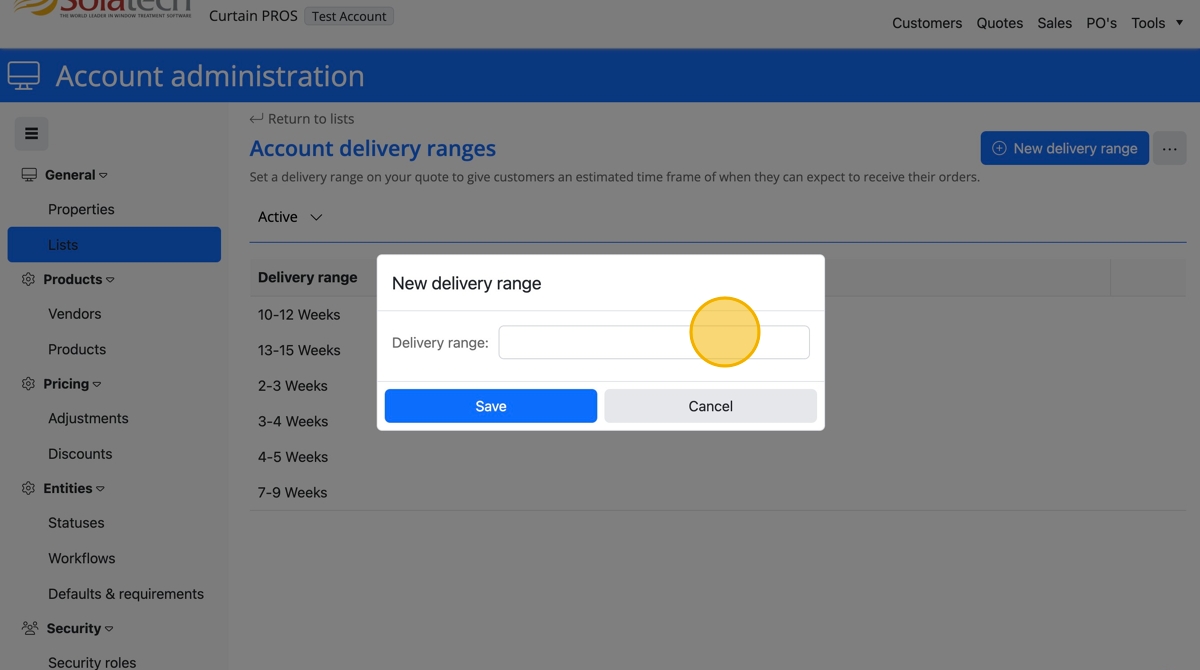Click the Solatech logo
Screen dimensions: 1200x670
click(103, 8)
